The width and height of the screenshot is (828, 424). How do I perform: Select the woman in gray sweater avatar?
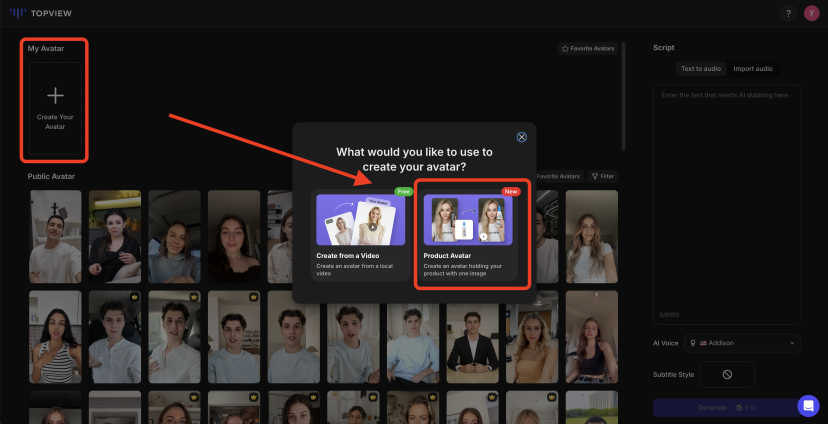coord(174,237)
